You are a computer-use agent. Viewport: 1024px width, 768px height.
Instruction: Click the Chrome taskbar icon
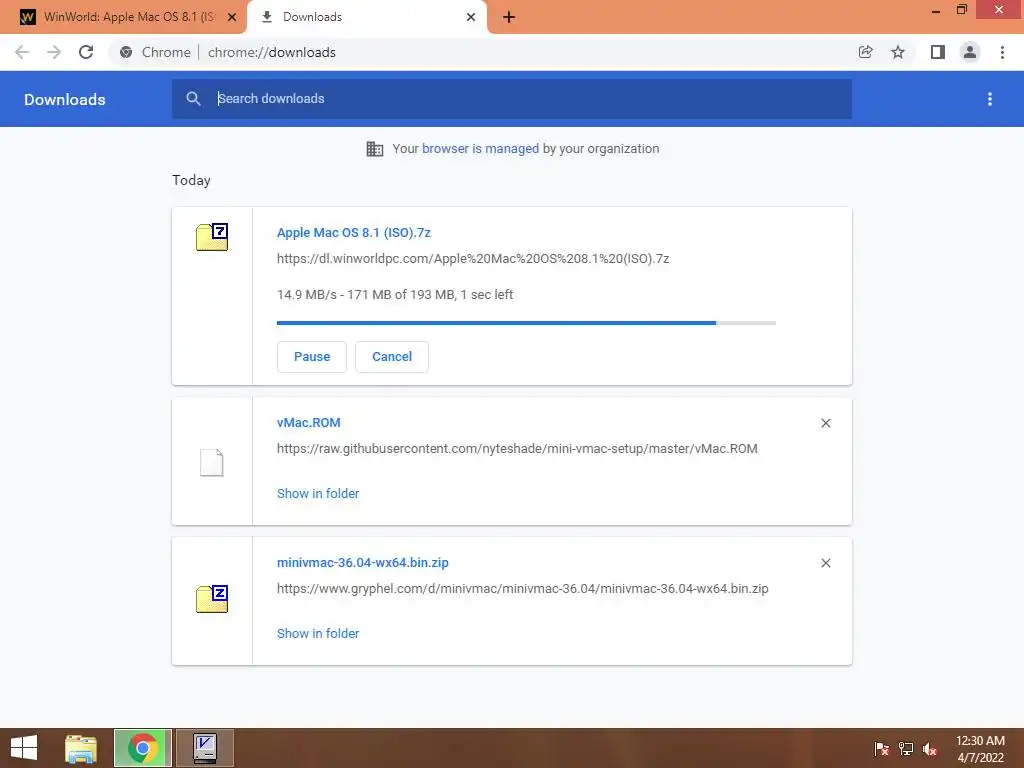click(x=142, y=748)
